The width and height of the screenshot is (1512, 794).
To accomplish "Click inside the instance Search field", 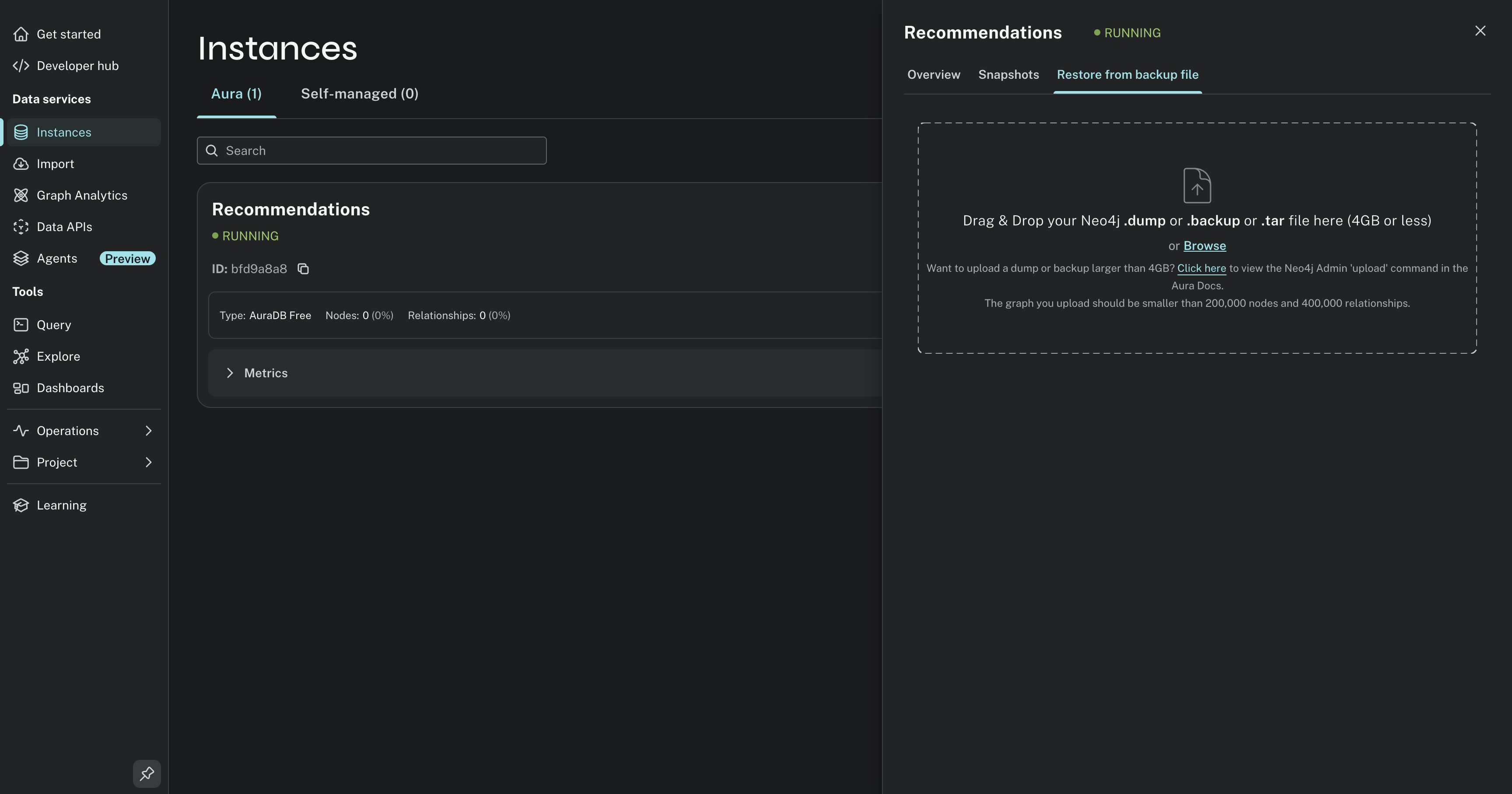I will (x=371, y=150).
